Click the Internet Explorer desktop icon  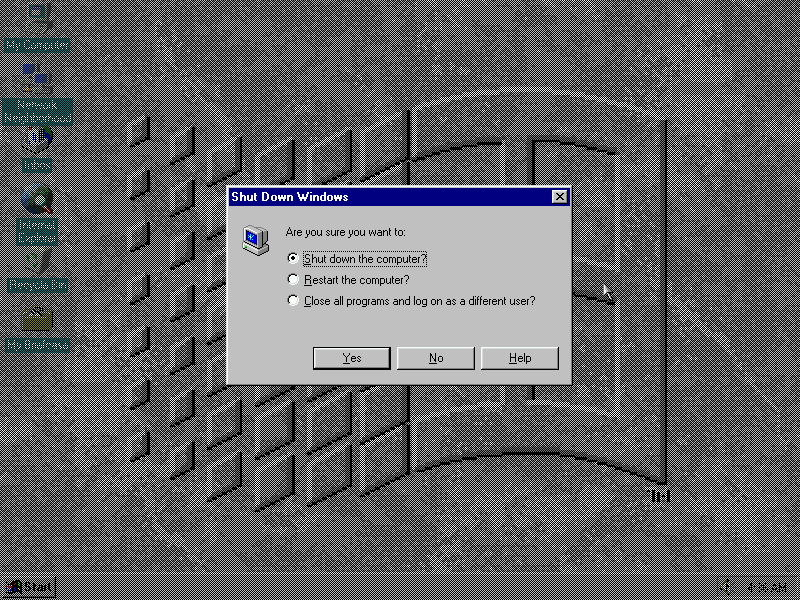tap(37, 200)
